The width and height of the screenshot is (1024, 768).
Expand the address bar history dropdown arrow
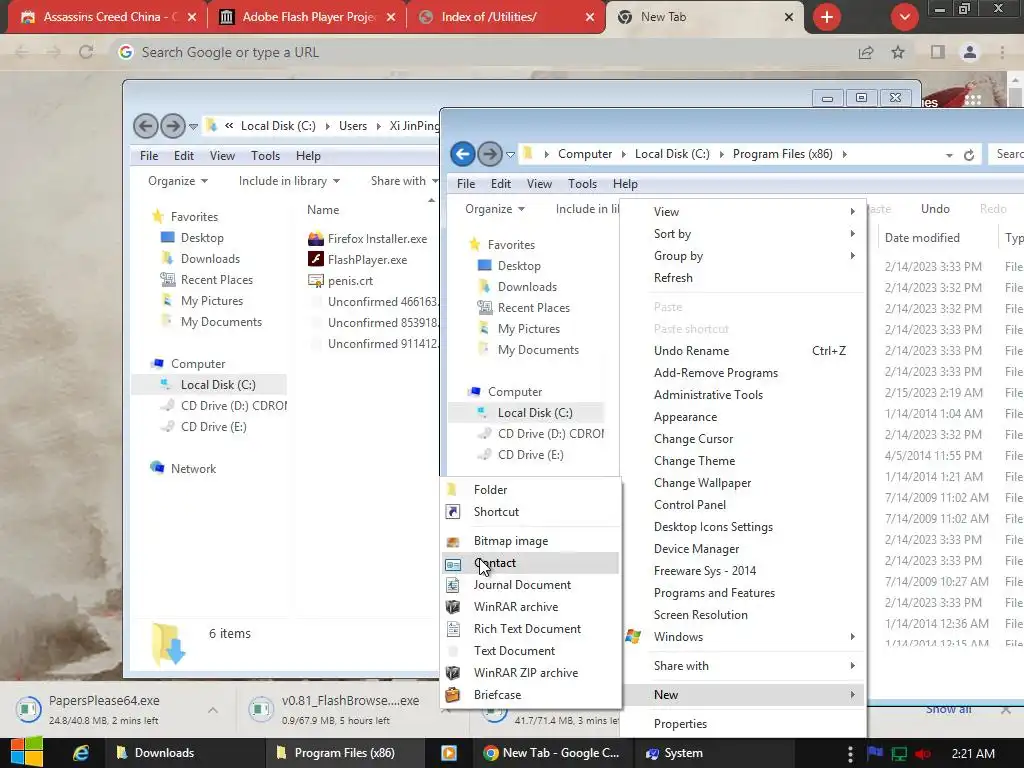coord(949,155)
